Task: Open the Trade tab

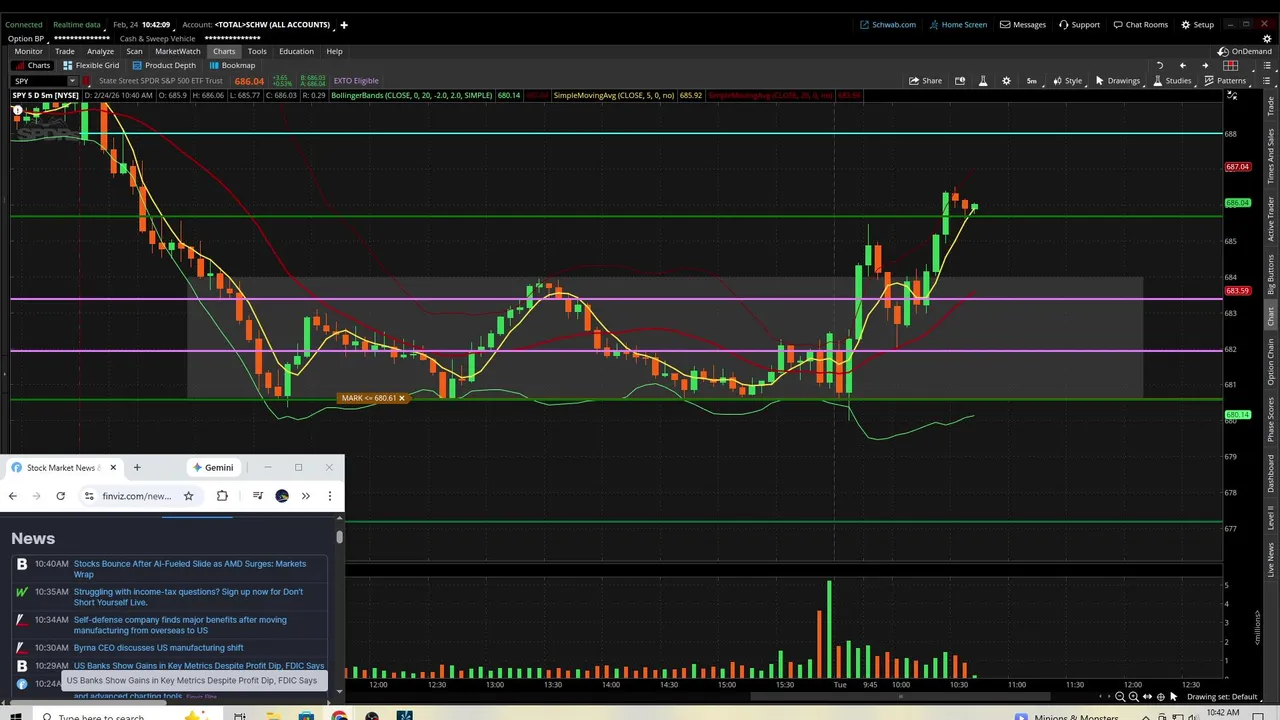Action: pos(65,51)
